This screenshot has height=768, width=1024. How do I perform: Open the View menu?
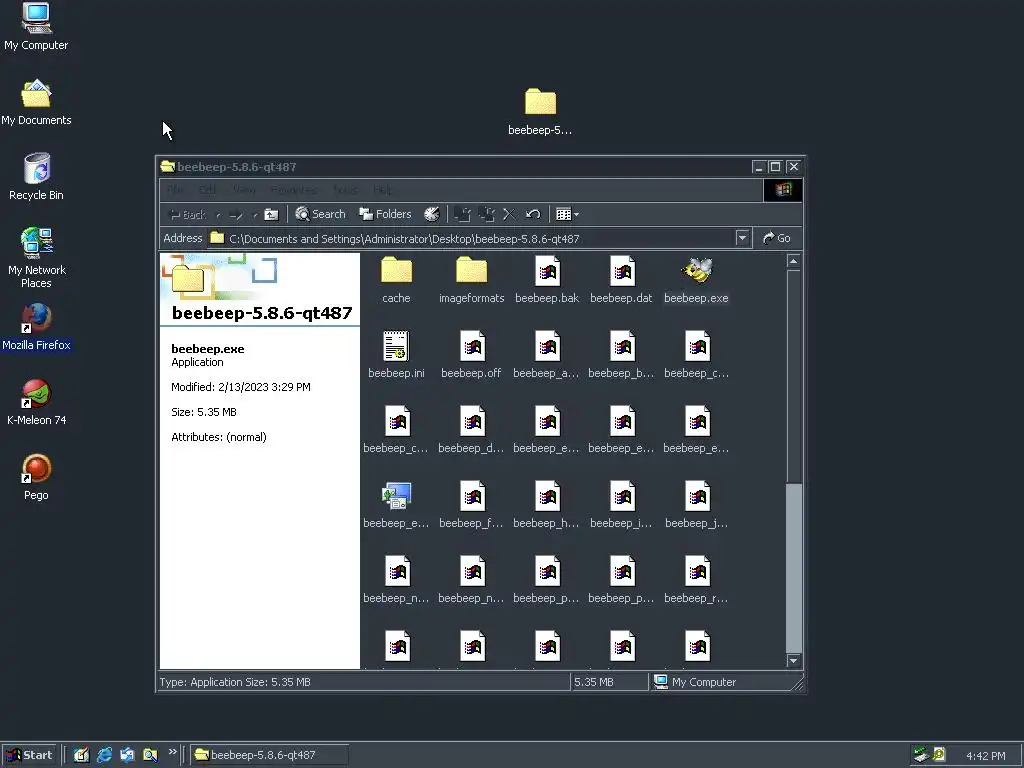tap(244, 190)
